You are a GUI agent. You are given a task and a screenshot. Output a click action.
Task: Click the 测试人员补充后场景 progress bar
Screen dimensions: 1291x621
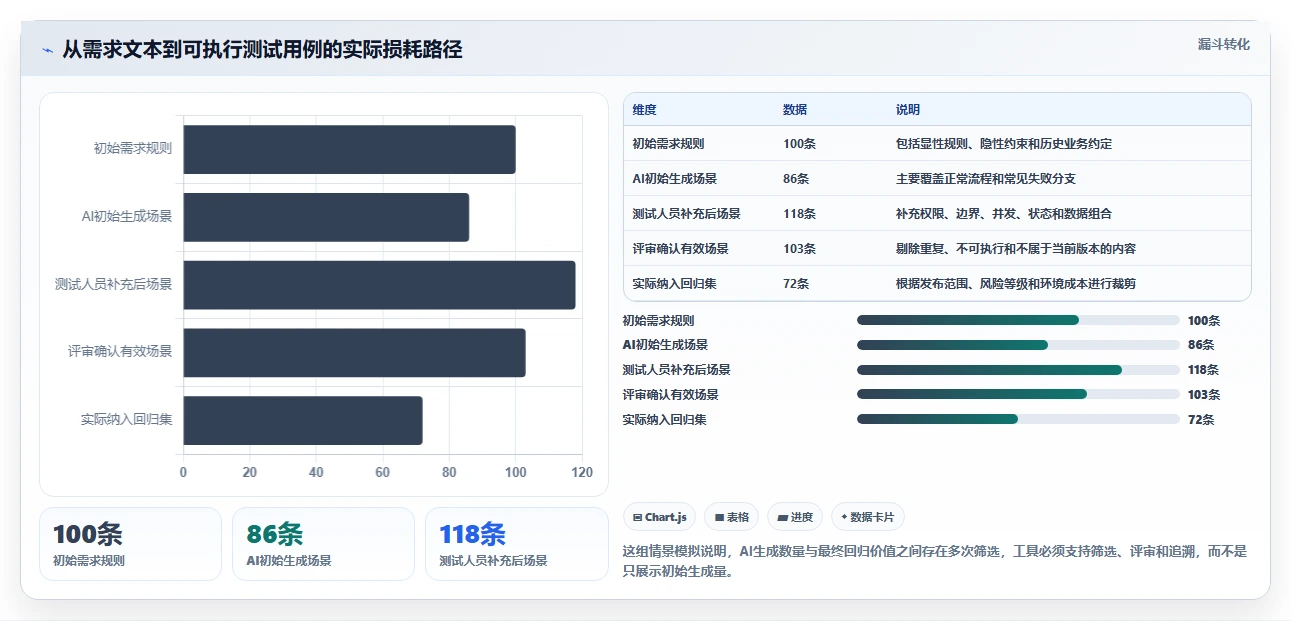[x=1018, y=370]
